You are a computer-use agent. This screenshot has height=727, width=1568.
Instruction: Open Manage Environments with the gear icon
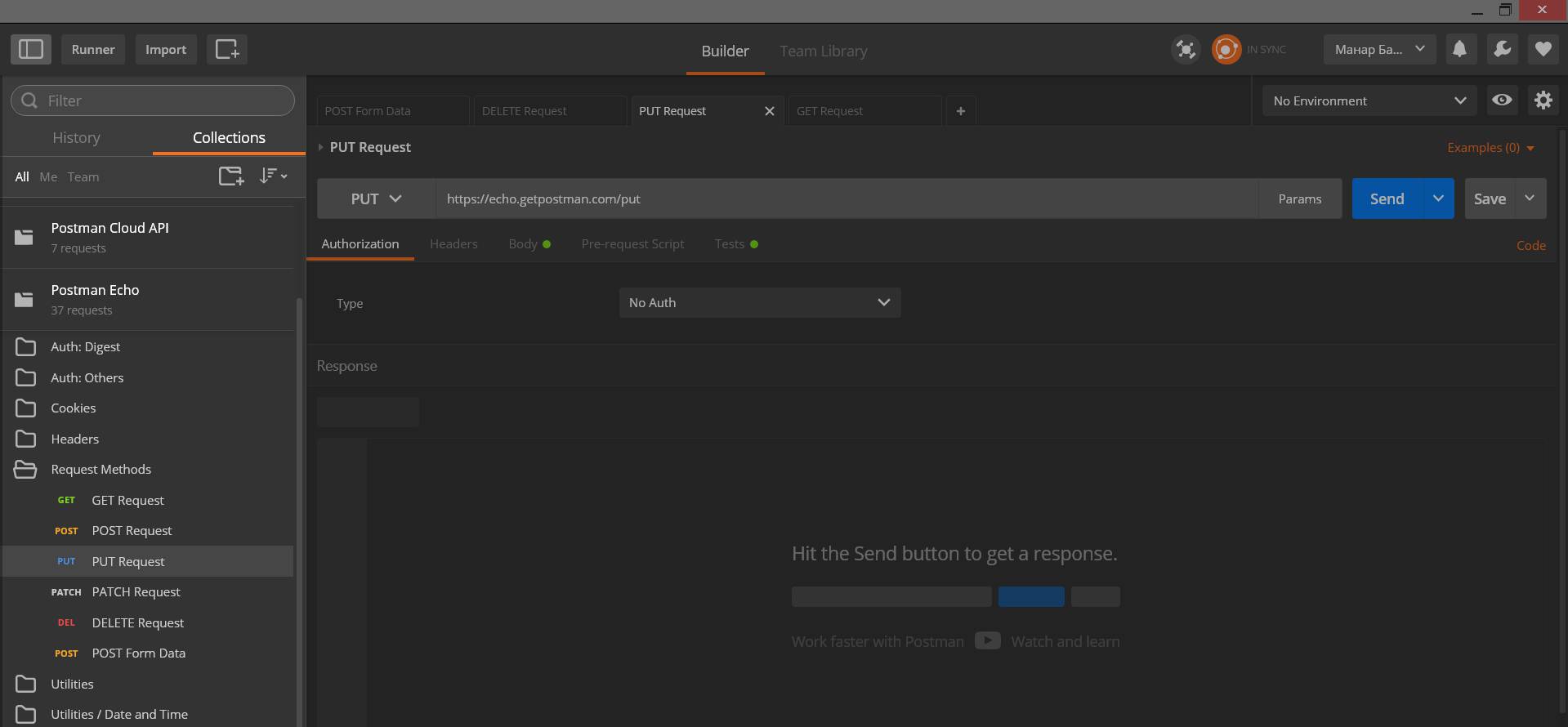coord(1543,100)
